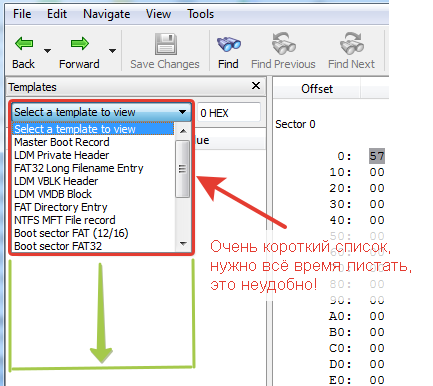This screenshot has width=433, height=386.
Task: Click the template list scroll down arrow
Action: (x=183, y=244)
